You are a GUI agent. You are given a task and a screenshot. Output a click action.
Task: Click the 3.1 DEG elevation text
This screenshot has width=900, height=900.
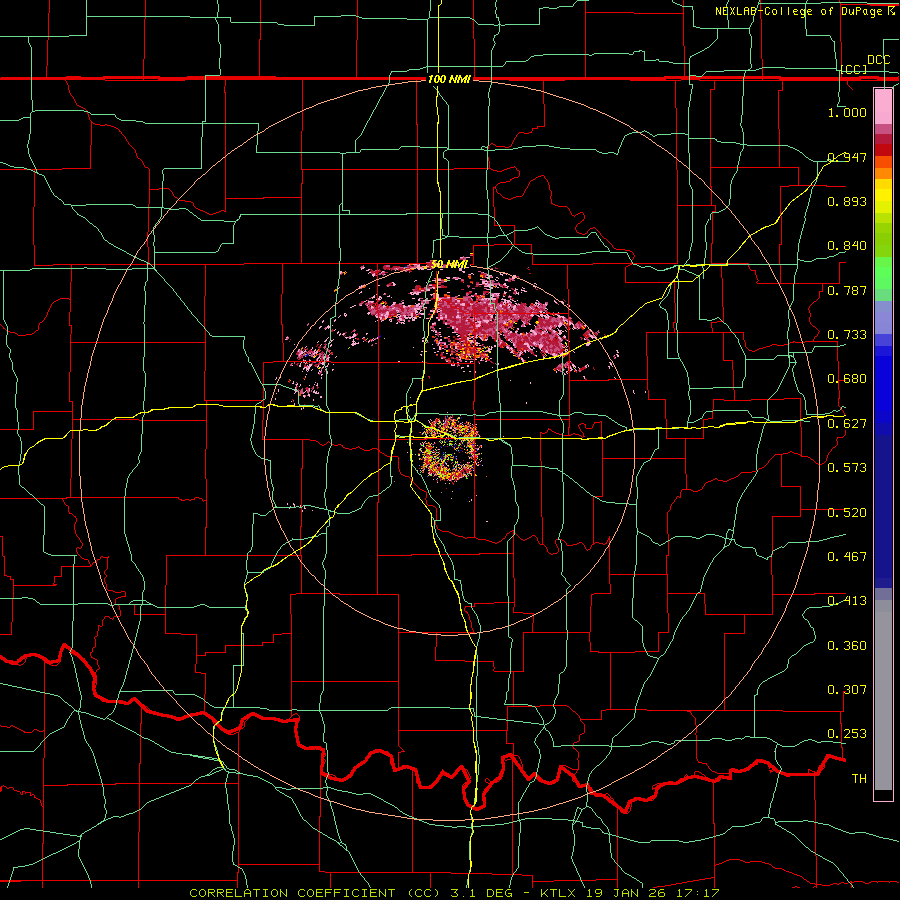point(480,893)
